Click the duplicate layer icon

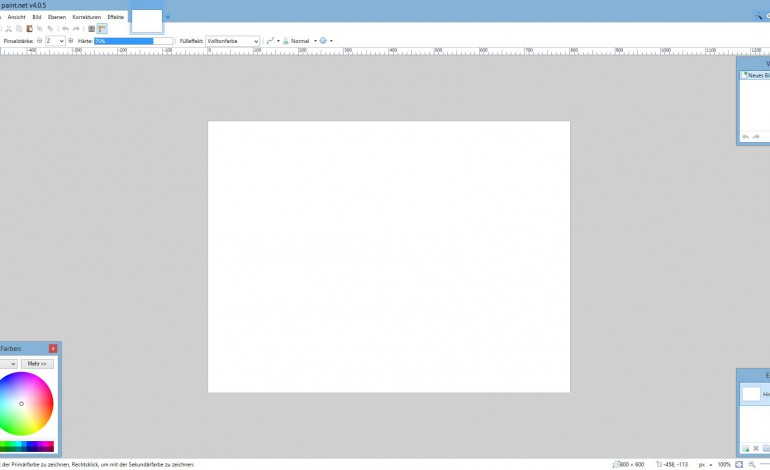[766, 448]
